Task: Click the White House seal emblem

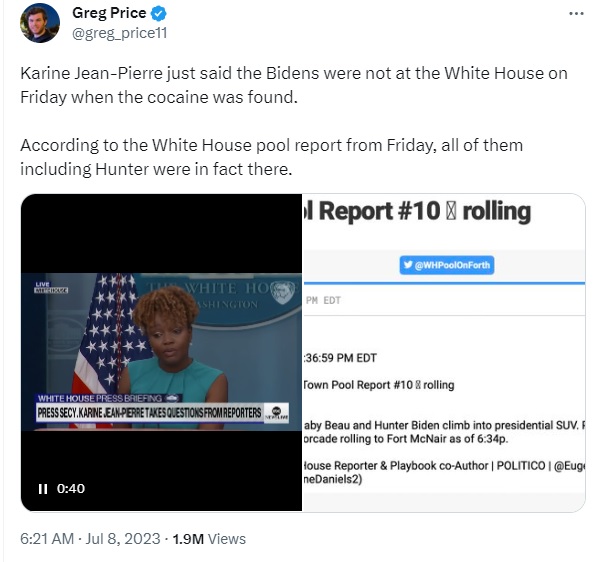Action: click(x=282, y=293)
